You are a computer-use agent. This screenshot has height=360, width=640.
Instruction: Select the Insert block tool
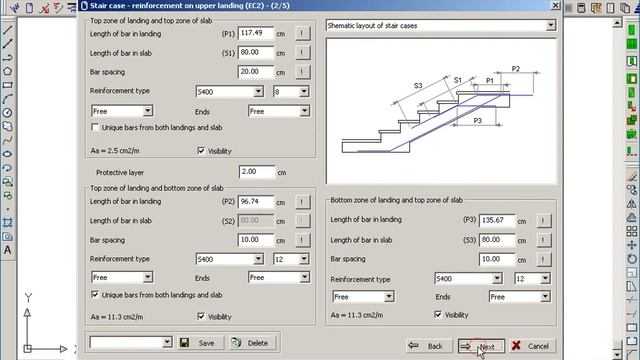pos(7,182)
